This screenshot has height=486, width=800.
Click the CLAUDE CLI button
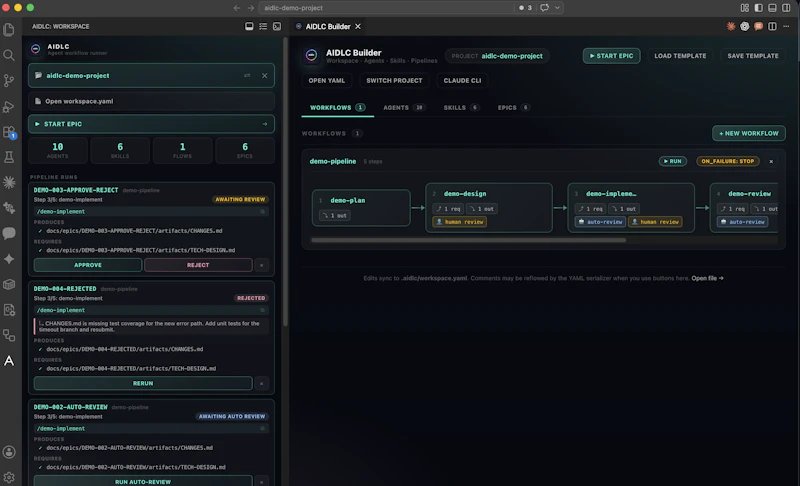point(462,81)
